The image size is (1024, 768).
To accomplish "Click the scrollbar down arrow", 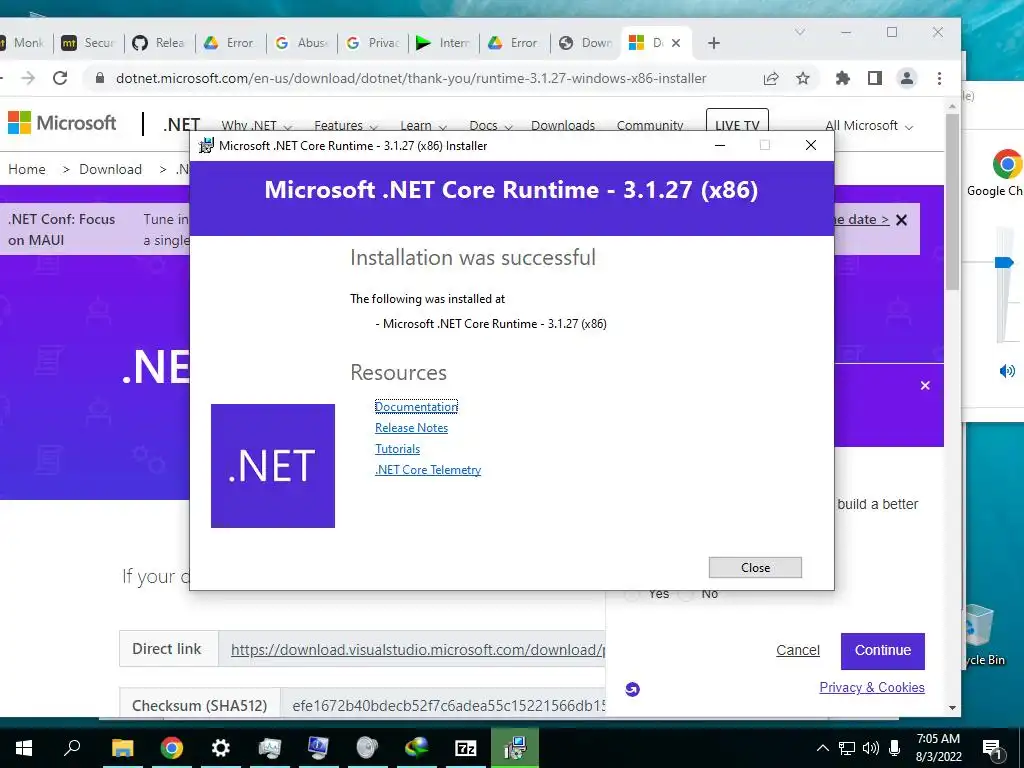I will click(952, 707).
